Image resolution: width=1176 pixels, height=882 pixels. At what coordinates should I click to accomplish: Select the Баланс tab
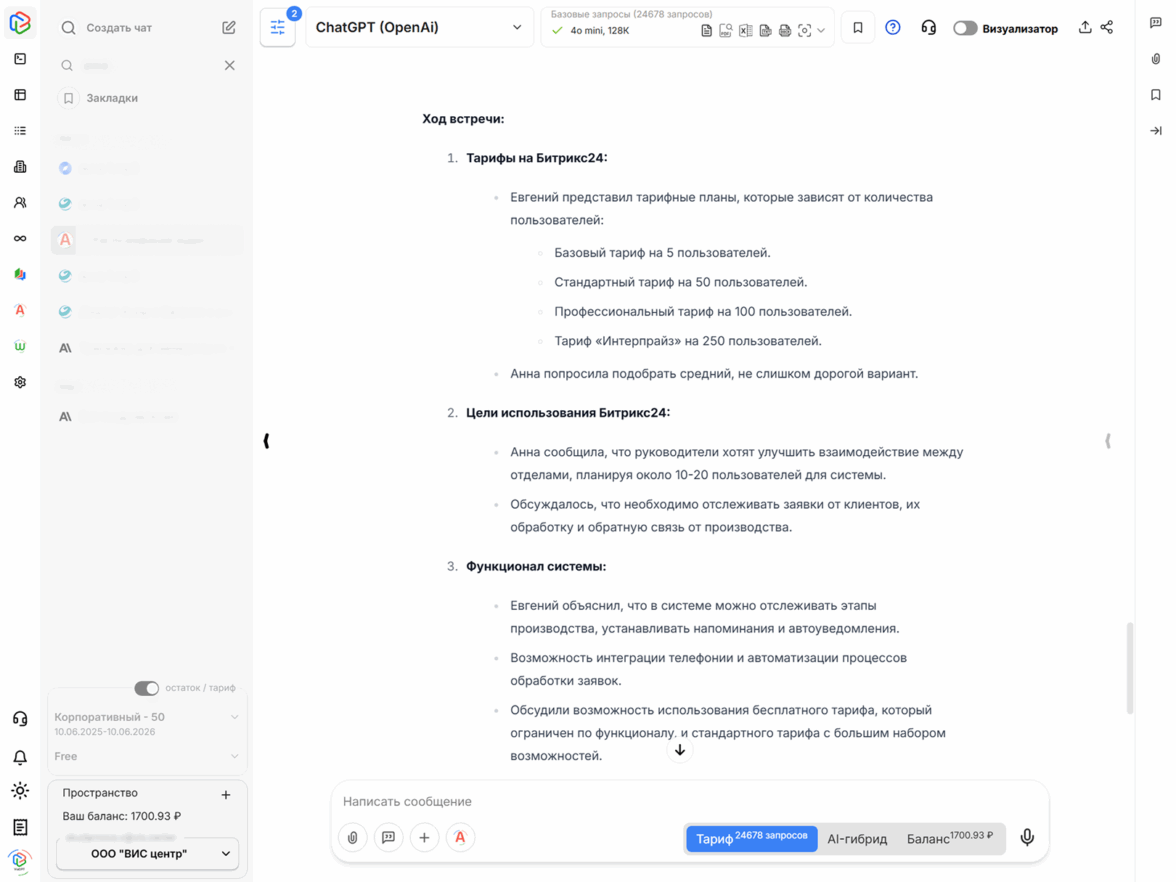[x=950, y=838]
